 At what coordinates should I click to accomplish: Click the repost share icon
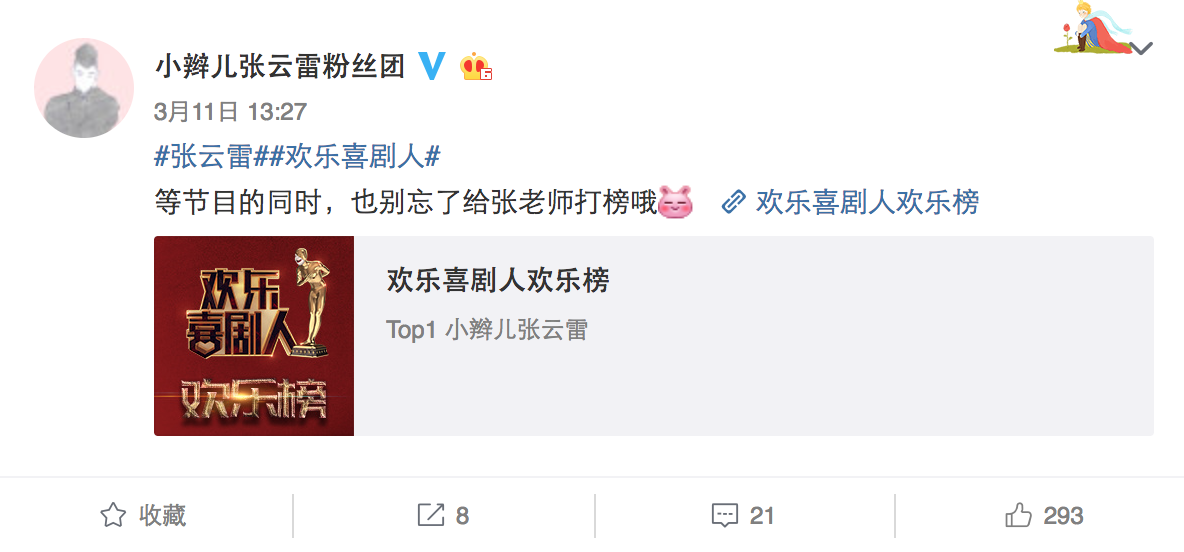pos(430,516)
